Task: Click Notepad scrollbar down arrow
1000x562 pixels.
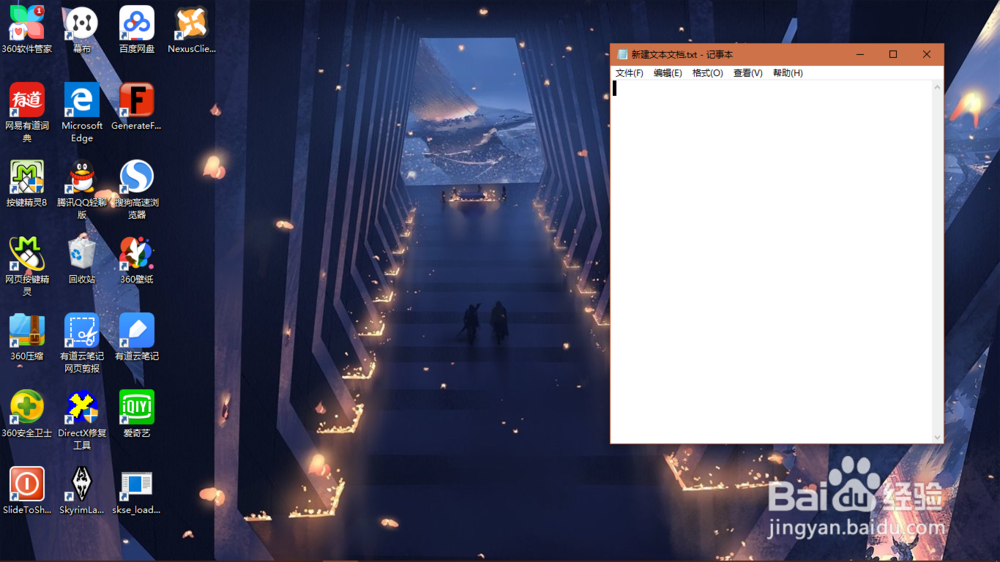Action: point(937,437)
